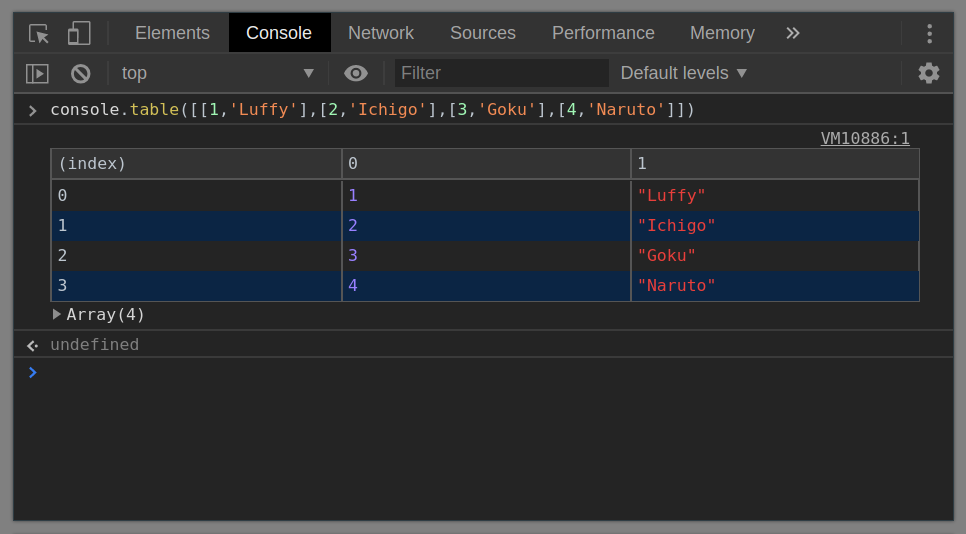Switch to the Console tab

(279, 33)
